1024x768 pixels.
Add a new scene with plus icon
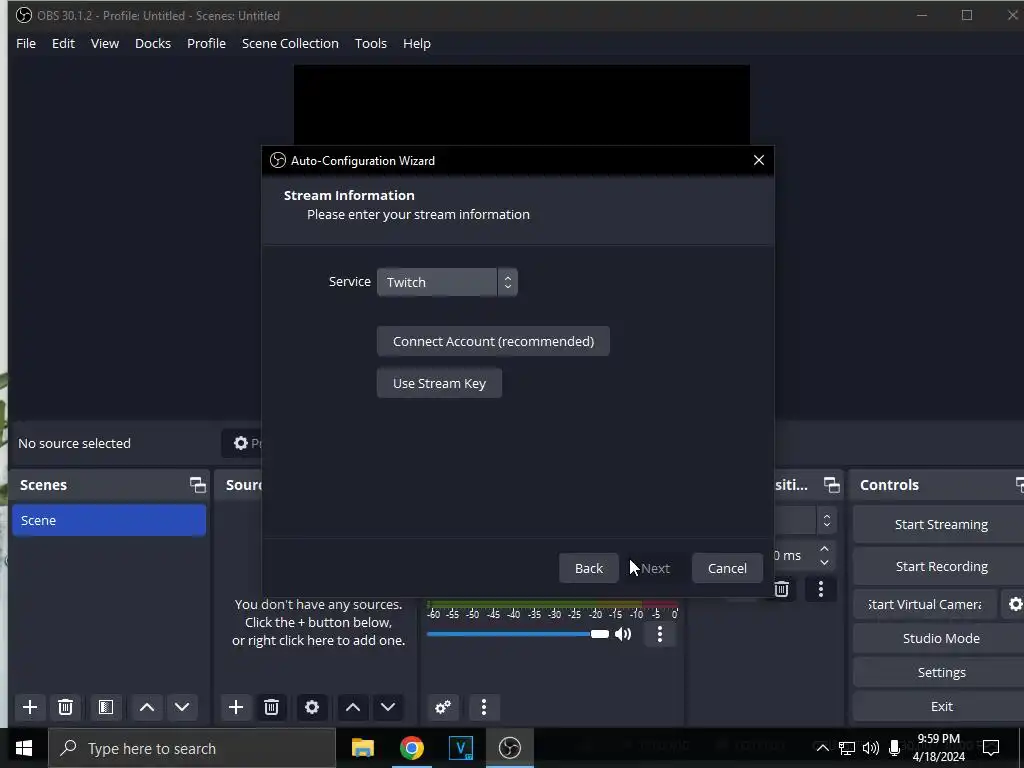pyautogui.click(x=29, y=707)
